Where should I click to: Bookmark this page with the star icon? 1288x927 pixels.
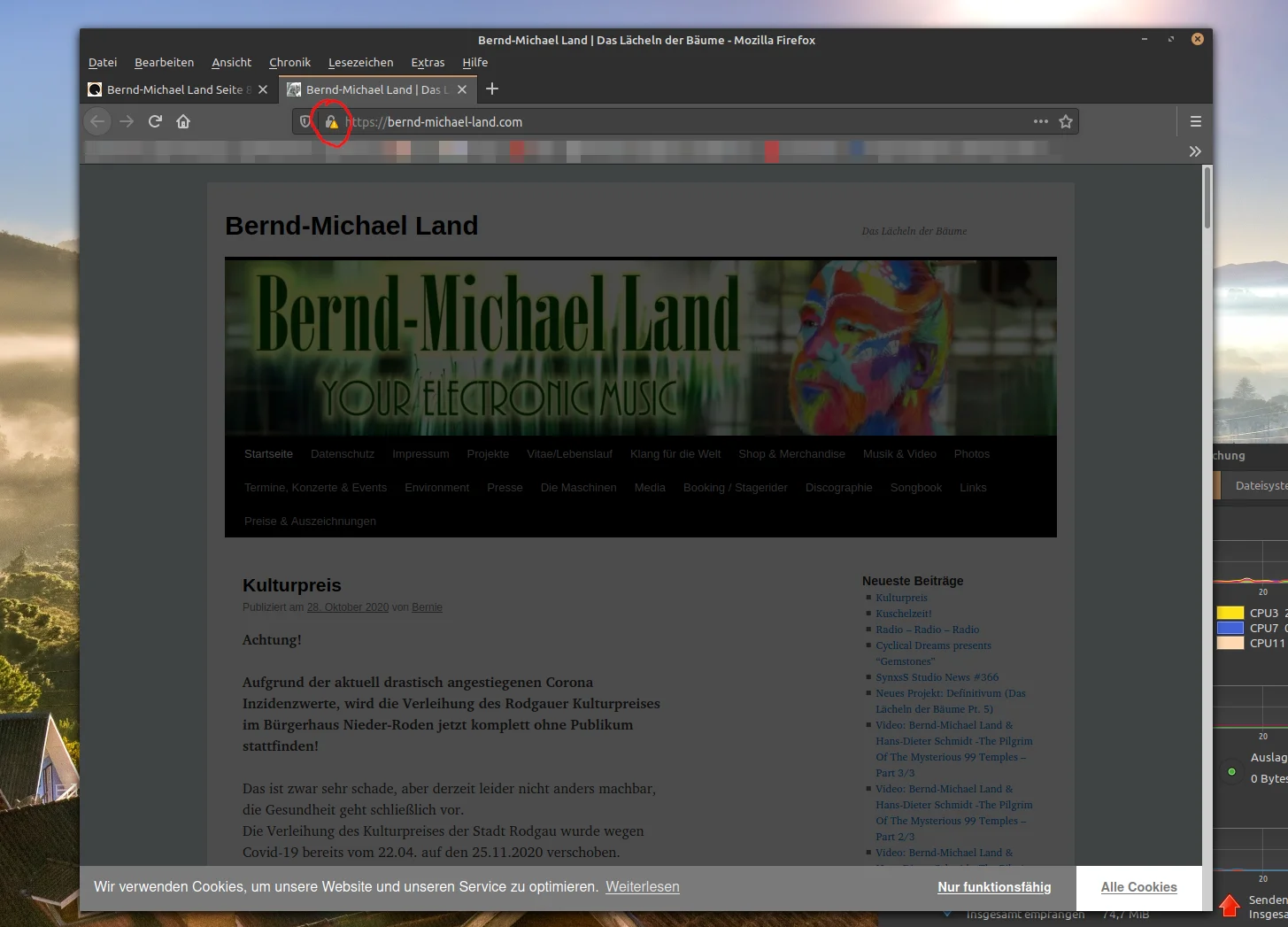pyautogui.click(x=1066, y=121)
